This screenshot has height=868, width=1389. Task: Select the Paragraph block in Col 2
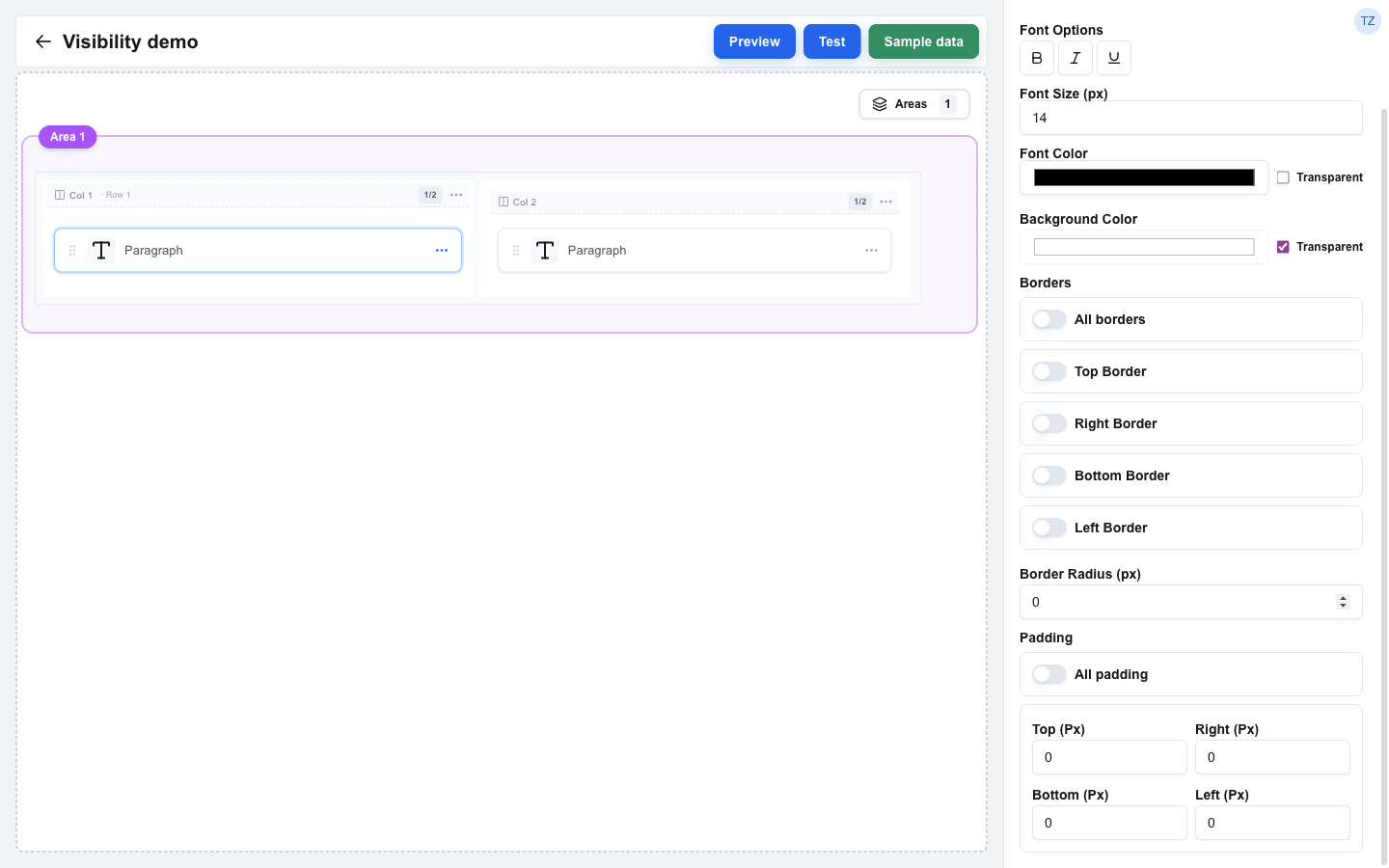[694, 251]
